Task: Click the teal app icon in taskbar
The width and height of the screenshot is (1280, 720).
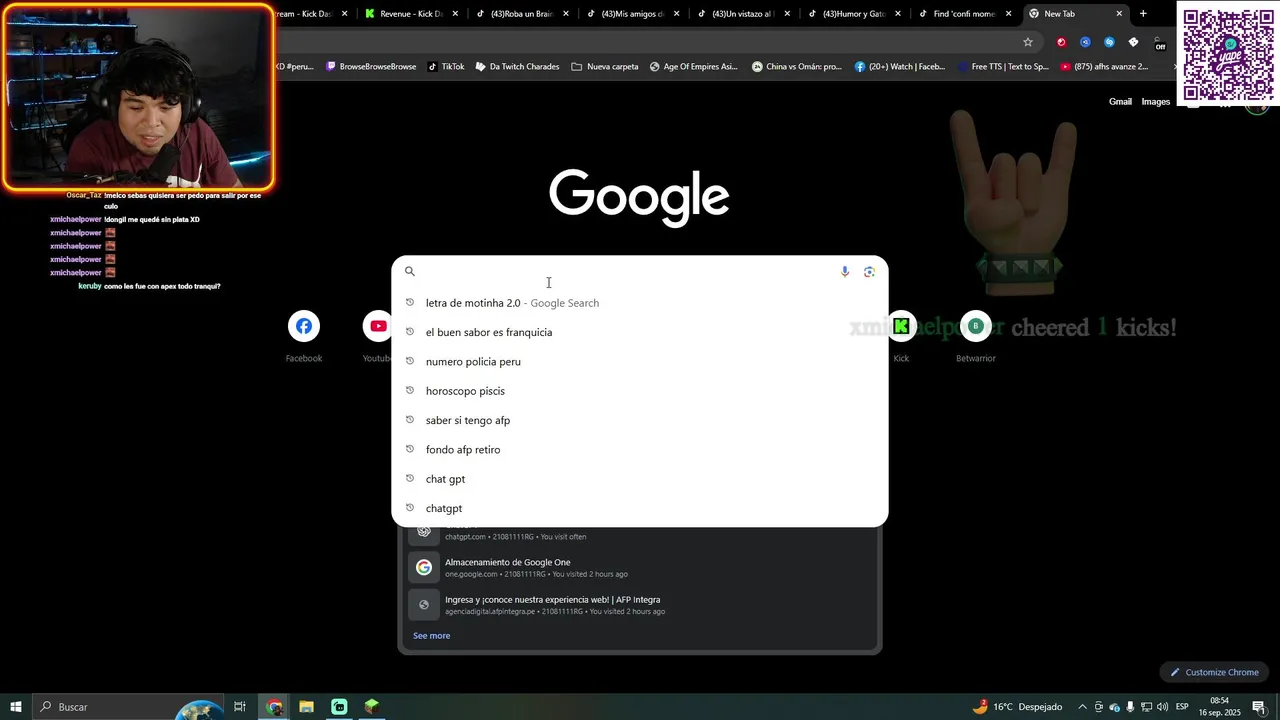Action: pyautogui.click(x=339, y=707)
